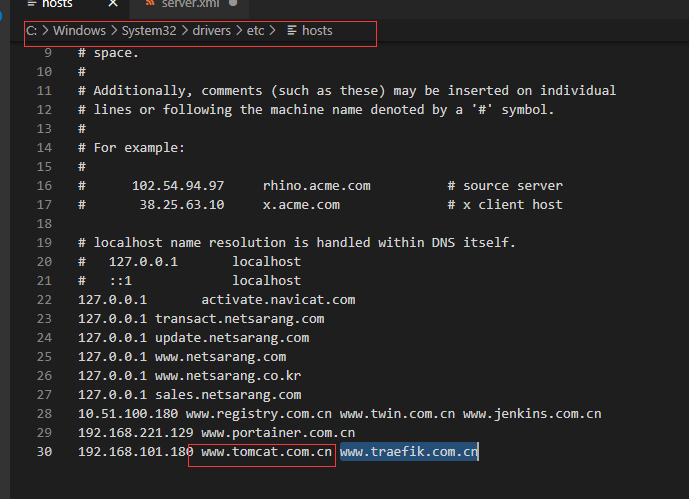
Task: Click activate.navicat.com entry
Action: pos(278,300)
